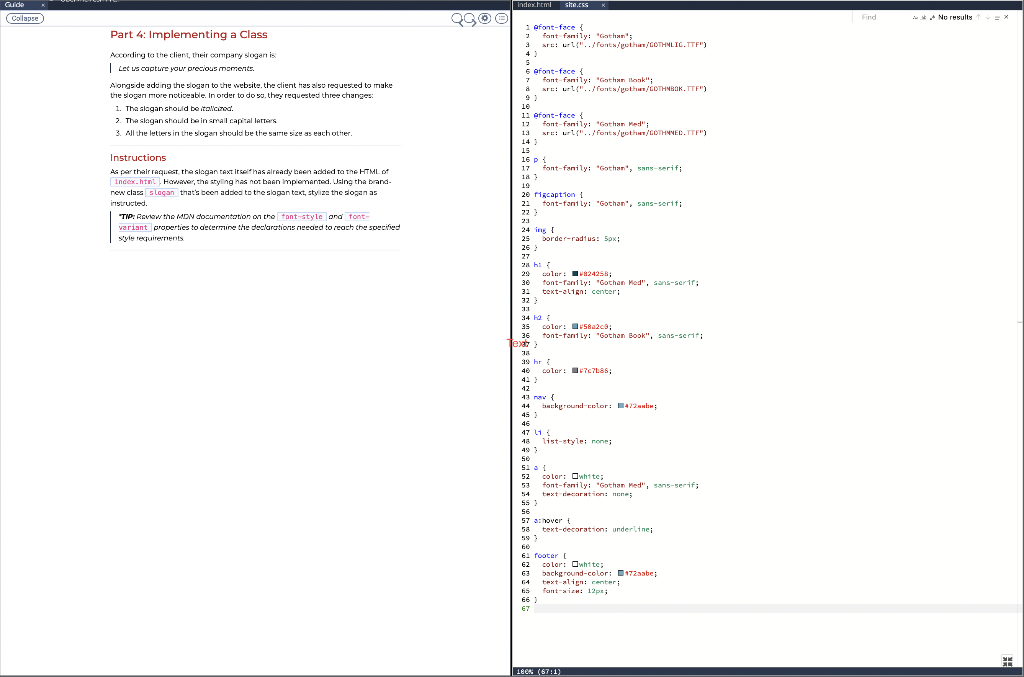Screen dimensions: 1024x677
Task: Click the font-style code reference in the TIP box
Action: point(303,217)
